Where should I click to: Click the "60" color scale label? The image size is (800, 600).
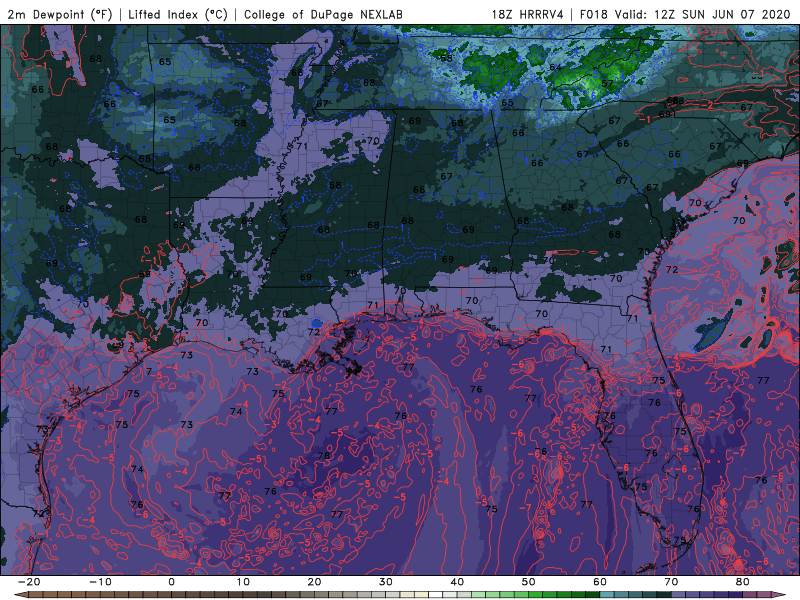click(x=600, y=582)
